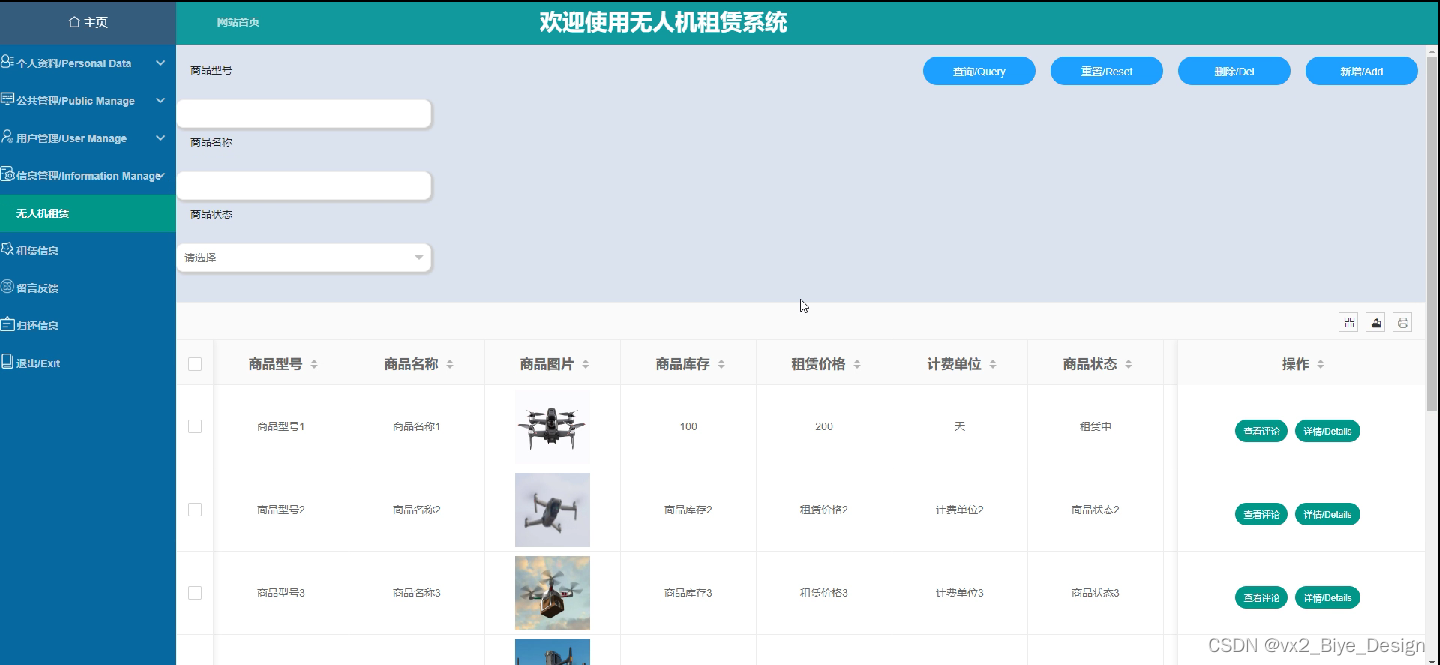Open the table column filter icon

click(x=1349, y=322)
